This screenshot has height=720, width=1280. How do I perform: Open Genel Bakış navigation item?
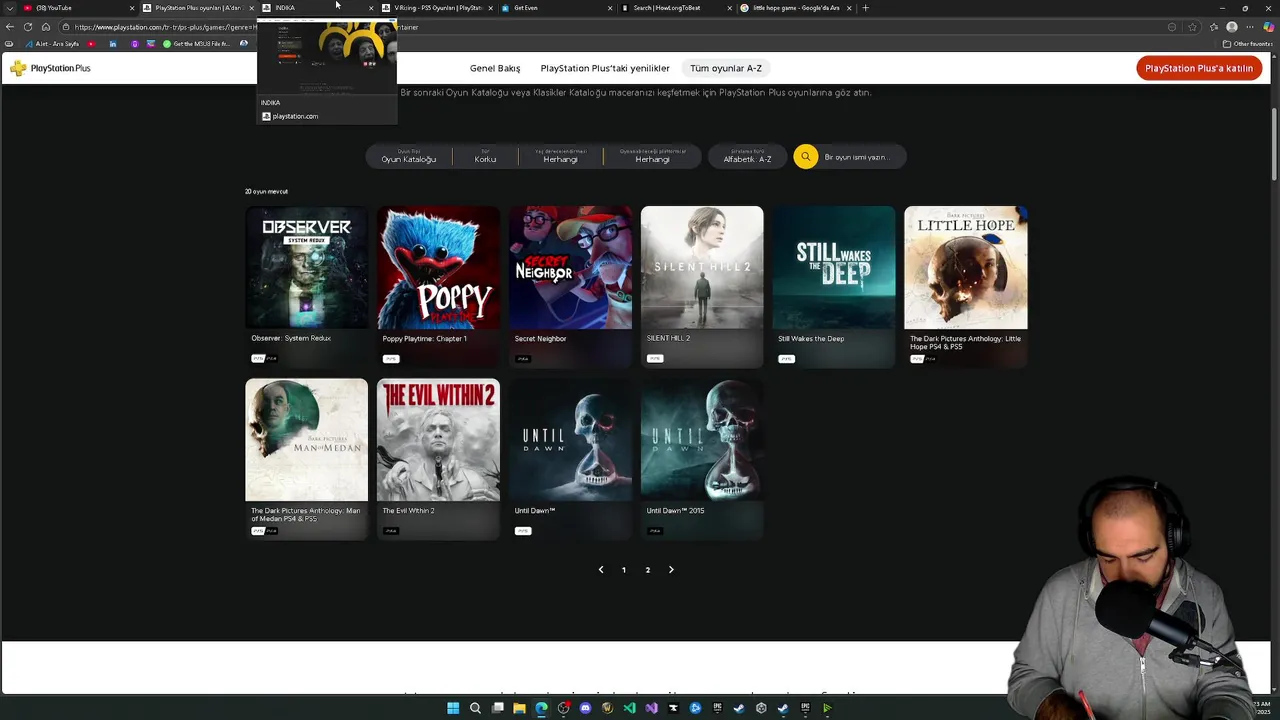coord(495,68)
